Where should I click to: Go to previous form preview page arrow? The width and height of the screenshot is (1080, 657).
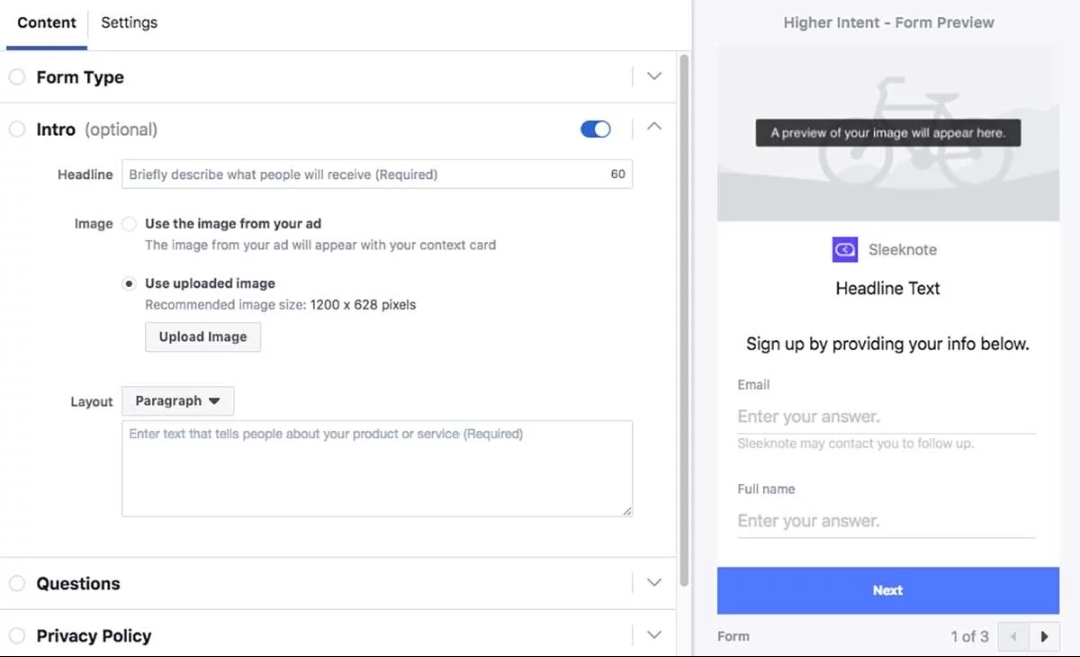(1014, 636)
